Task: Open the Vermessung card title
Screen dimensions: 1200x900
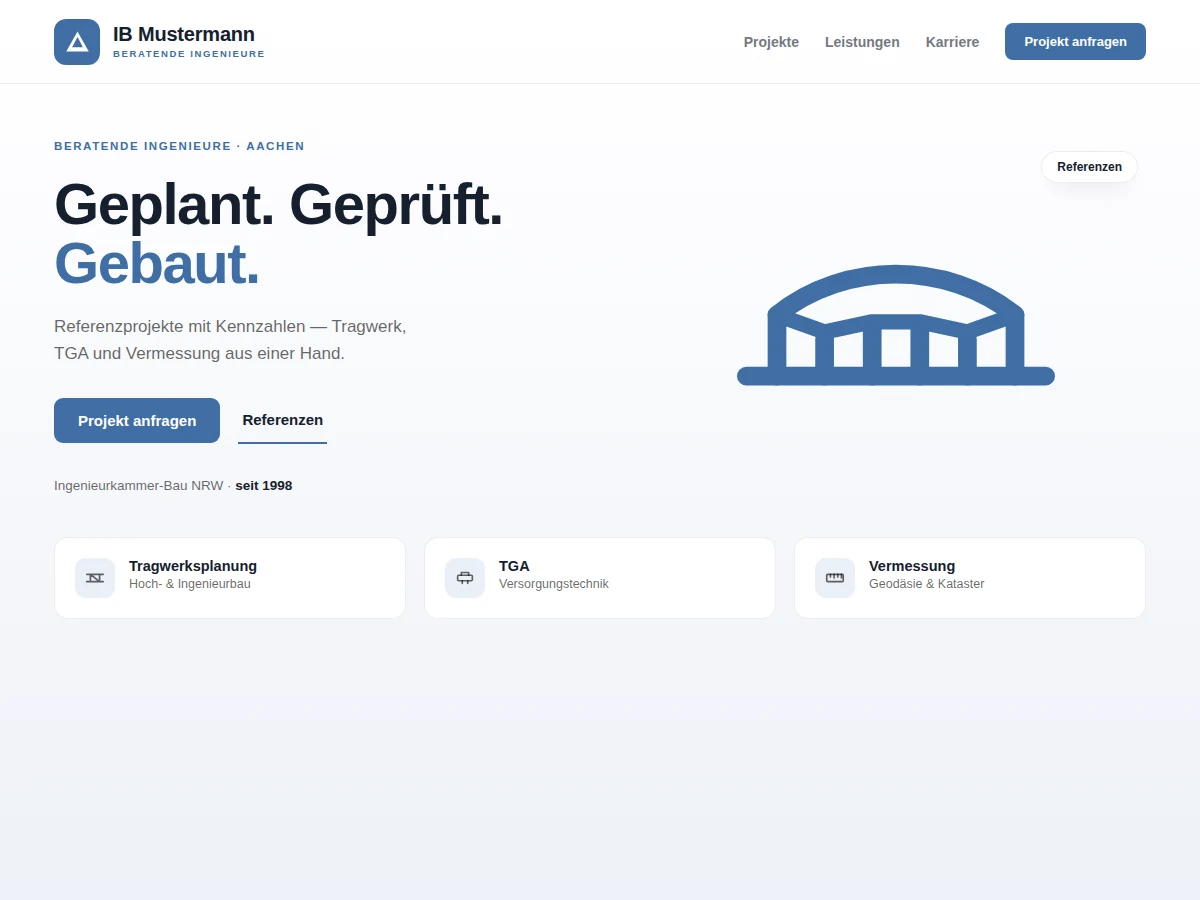Action: (912, 566)
